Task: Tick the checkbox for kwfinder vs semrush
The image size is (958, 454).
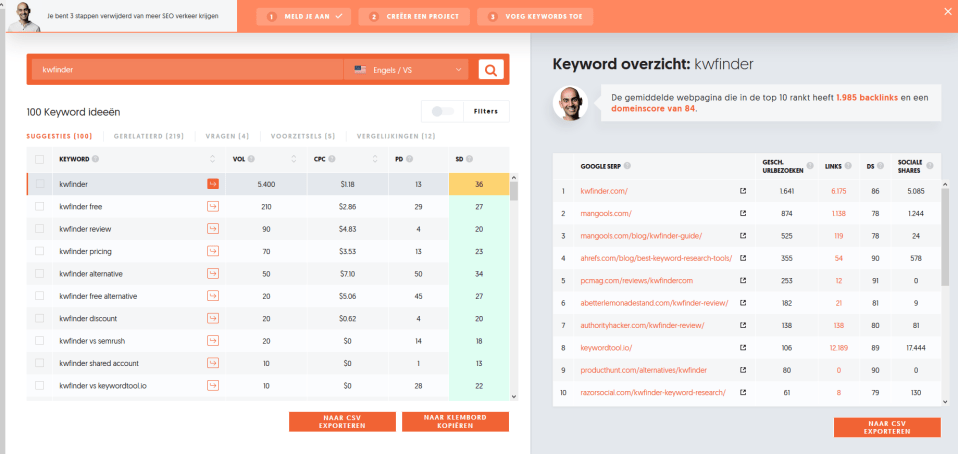Action: 40,340
